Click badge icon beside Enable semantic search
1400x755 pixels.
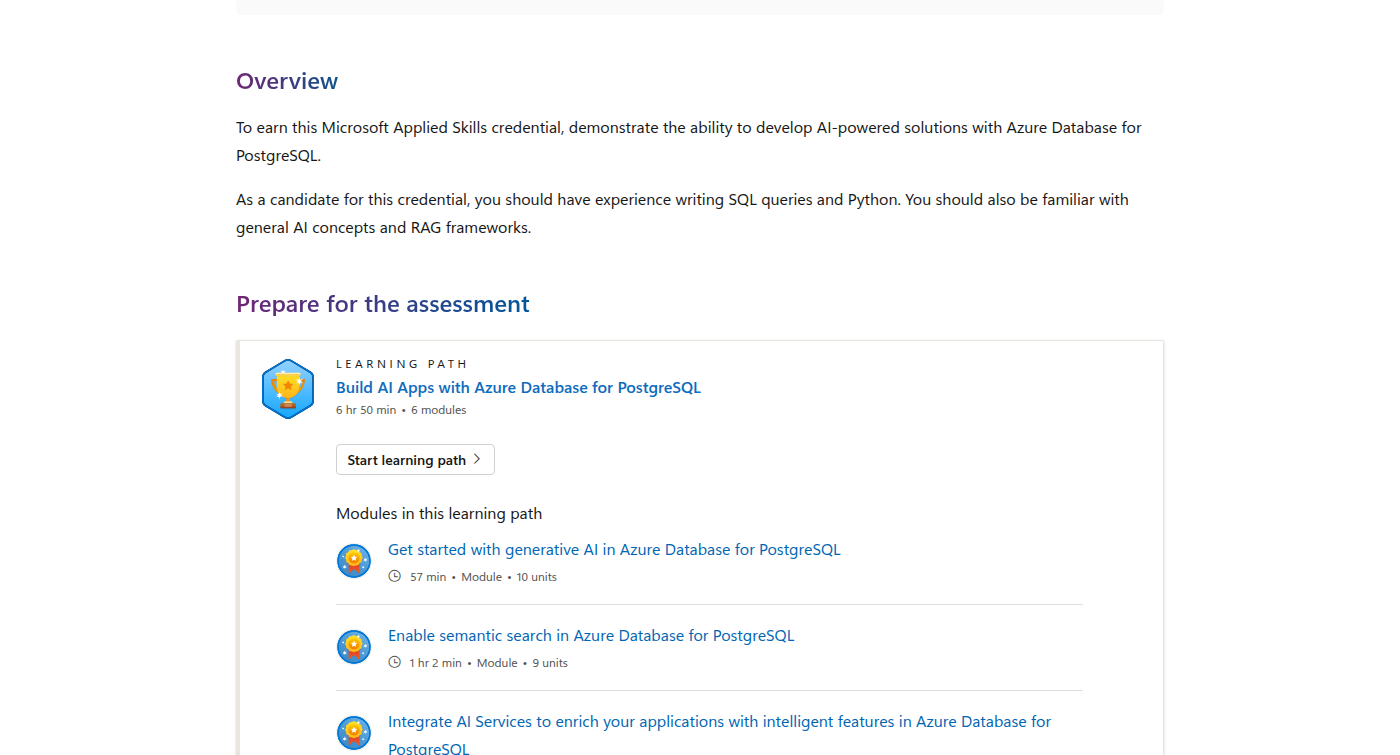click(x=354, y=647)
